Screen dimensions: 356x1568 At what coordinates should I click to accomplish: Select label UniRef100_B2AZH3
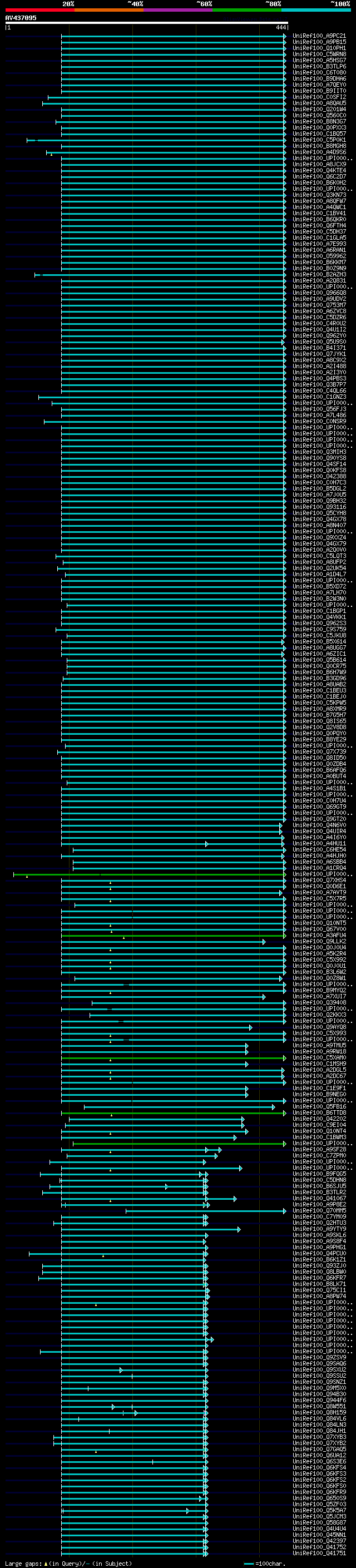(319, 275)
